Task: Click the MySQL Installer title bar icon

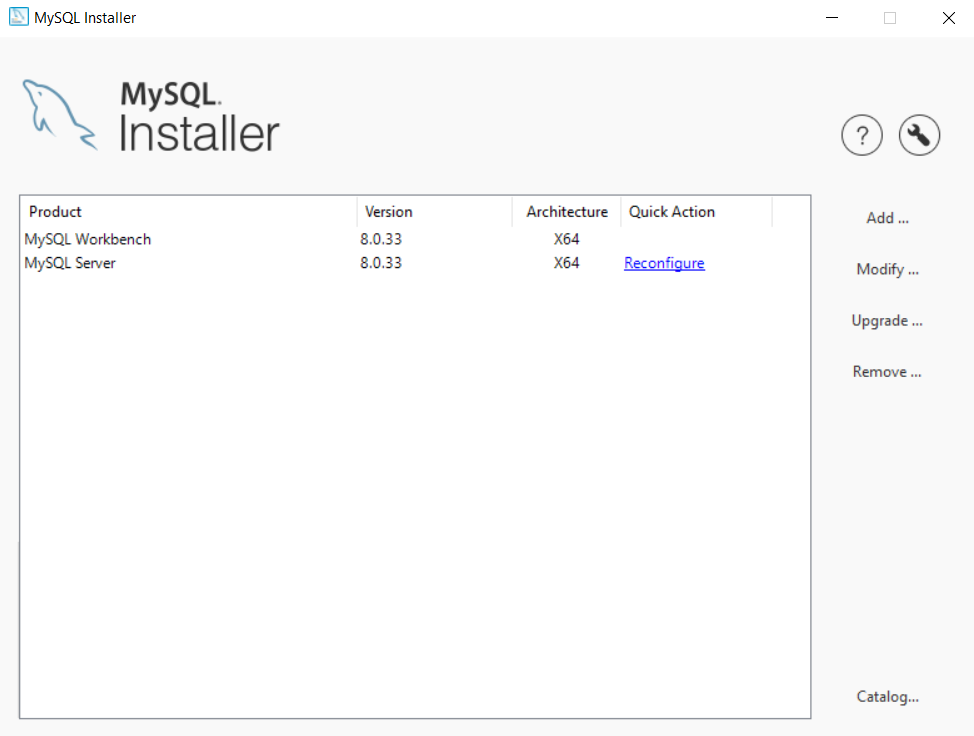Action: [x=17, y=17]
